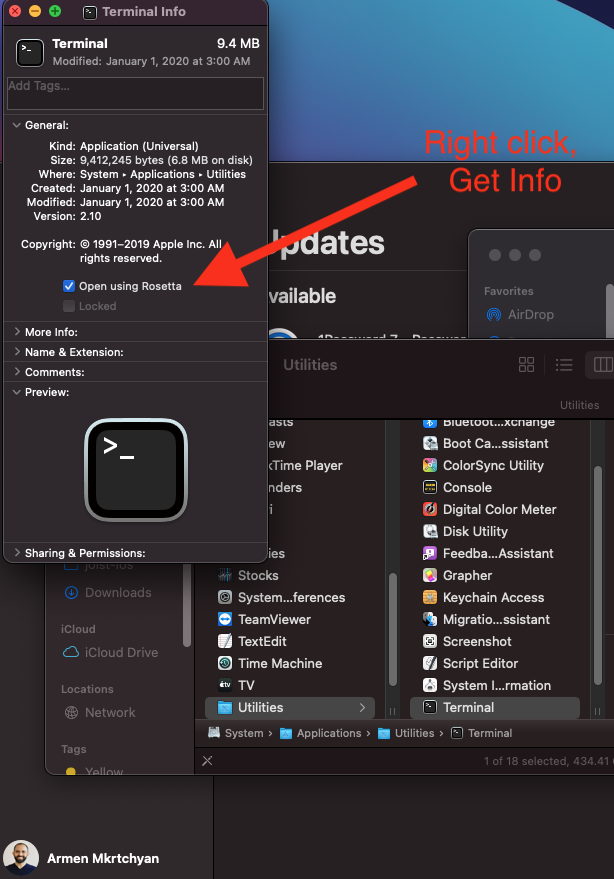
Task: Select Stocks app in Applications column
Action: pyautogui.click(x=248, y=575)
